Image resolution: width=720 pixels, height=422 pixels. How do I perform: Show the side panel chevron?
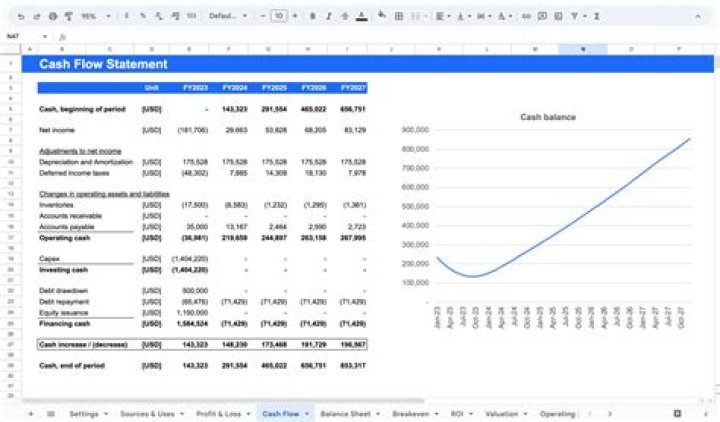[706, 414]
